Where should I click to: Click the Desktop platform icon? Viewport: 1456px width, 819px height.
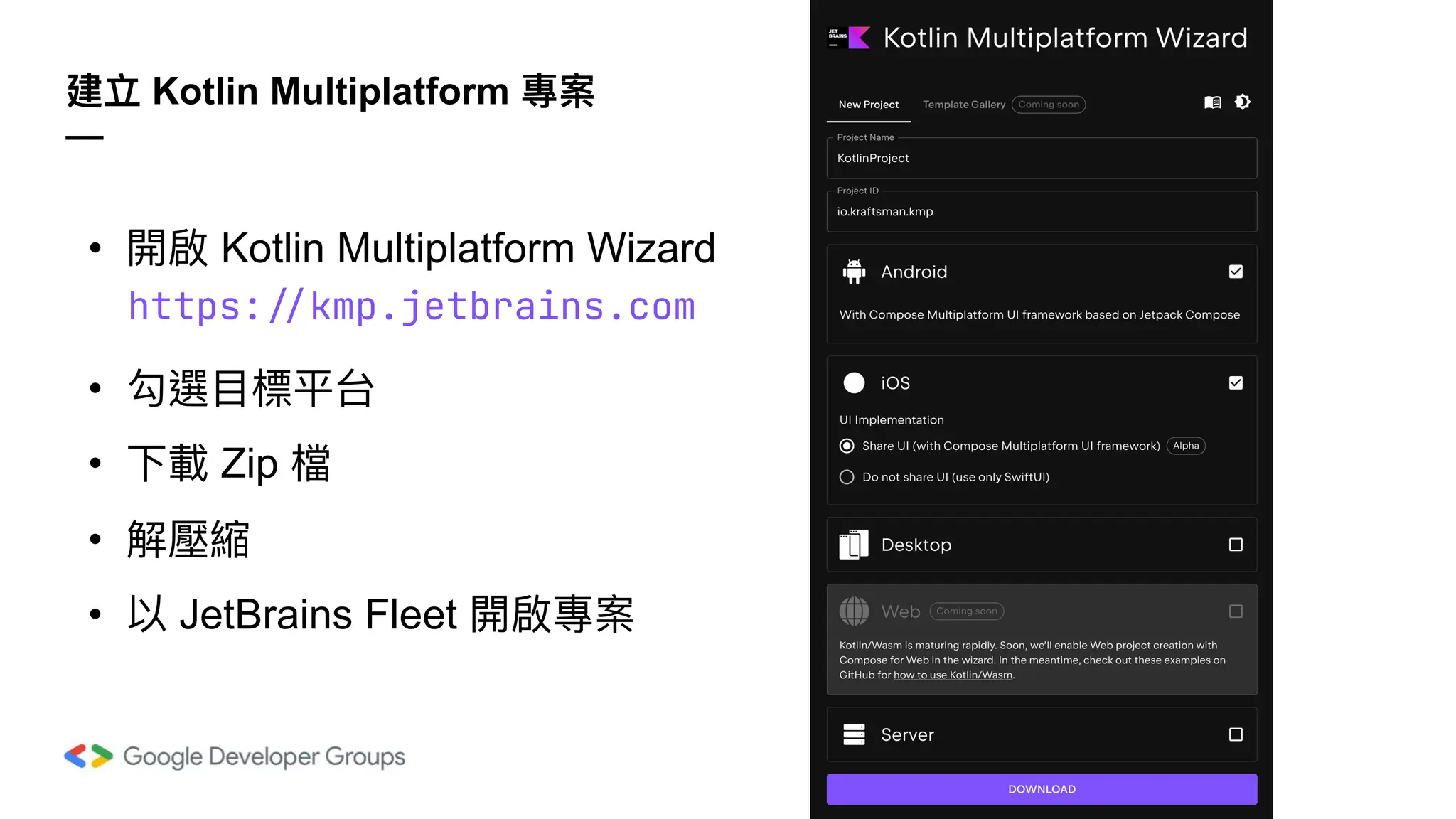pyautogui.click(x=854, y=545)
